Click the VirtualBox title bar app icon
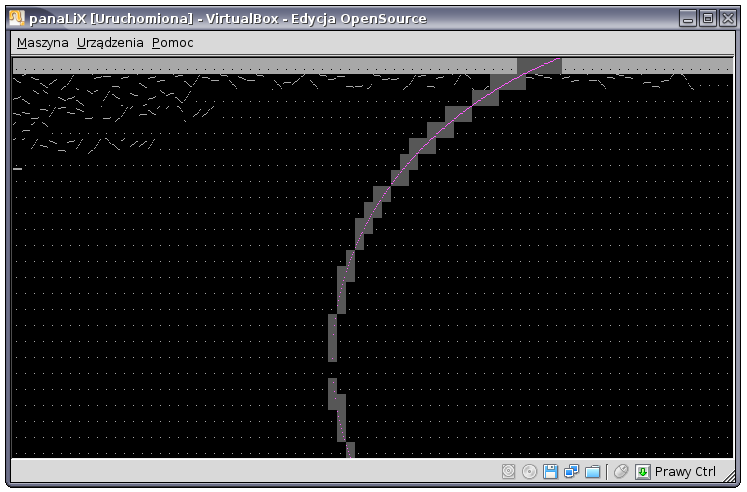The width and height of the screenshot is (747, 492). [x=15, y=18]
